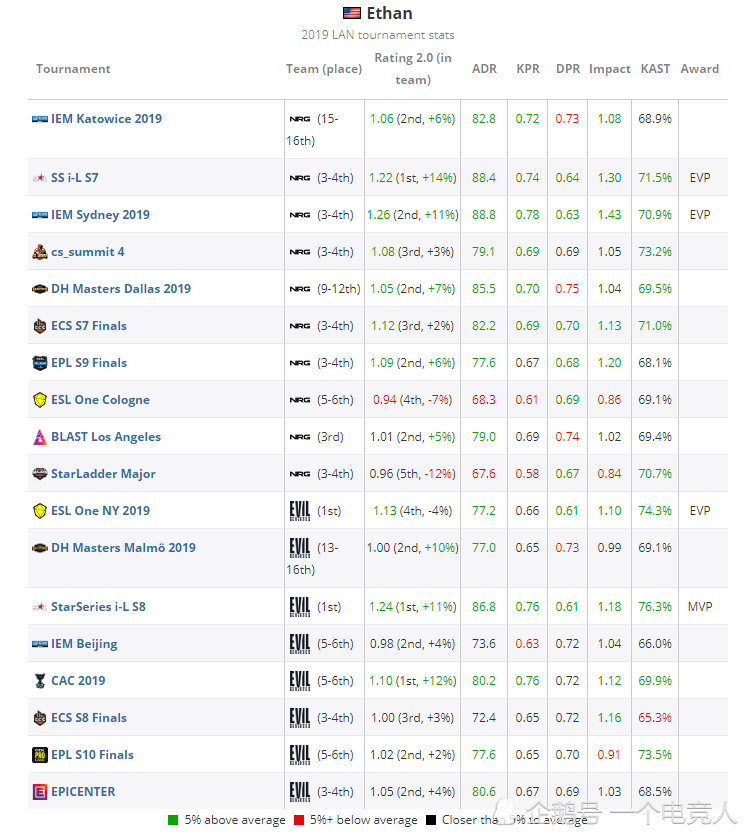Click the BLAST Los Angeles logo
The image size is (755, 839).
point(40,437)
